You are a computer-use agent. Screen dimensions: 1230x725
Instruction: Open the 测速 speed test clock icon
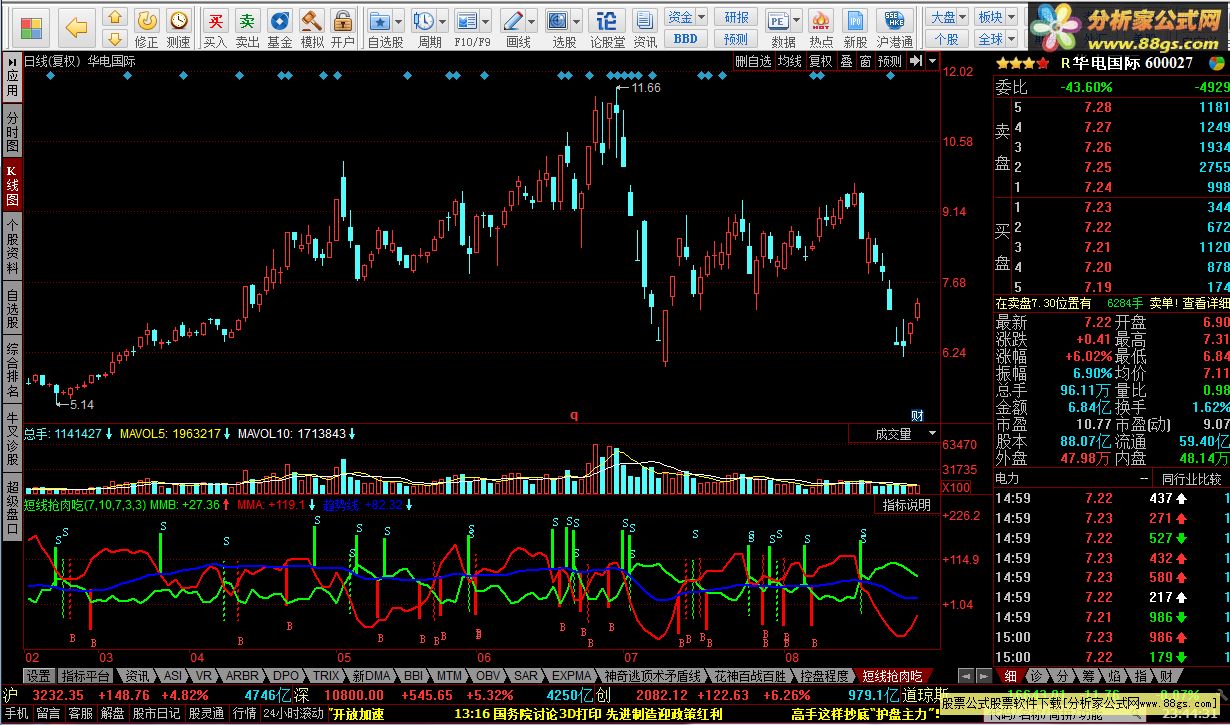click(x=178, y=20)
